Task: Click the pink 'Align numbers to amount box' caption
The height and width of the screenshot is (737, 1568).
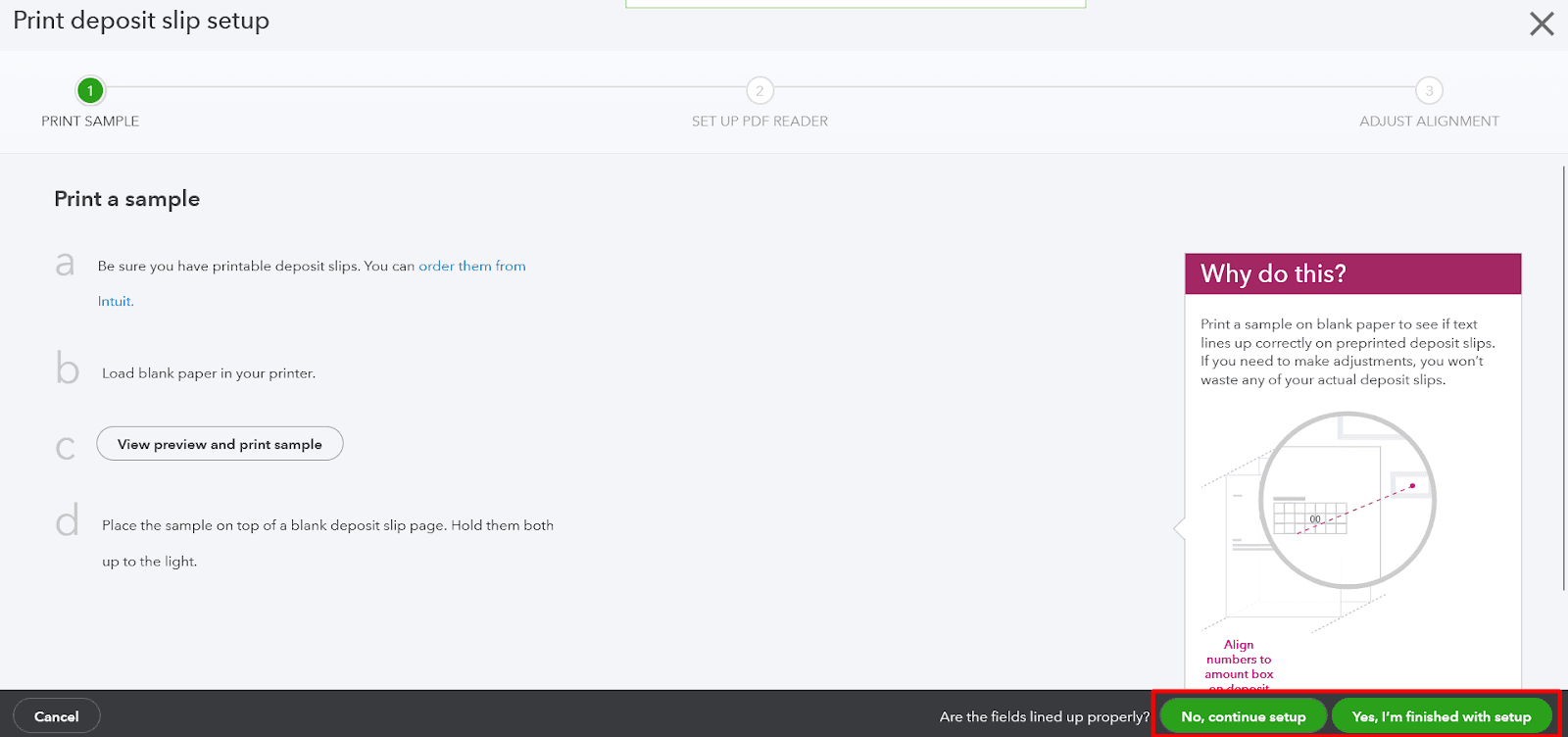Action: 1239,660
